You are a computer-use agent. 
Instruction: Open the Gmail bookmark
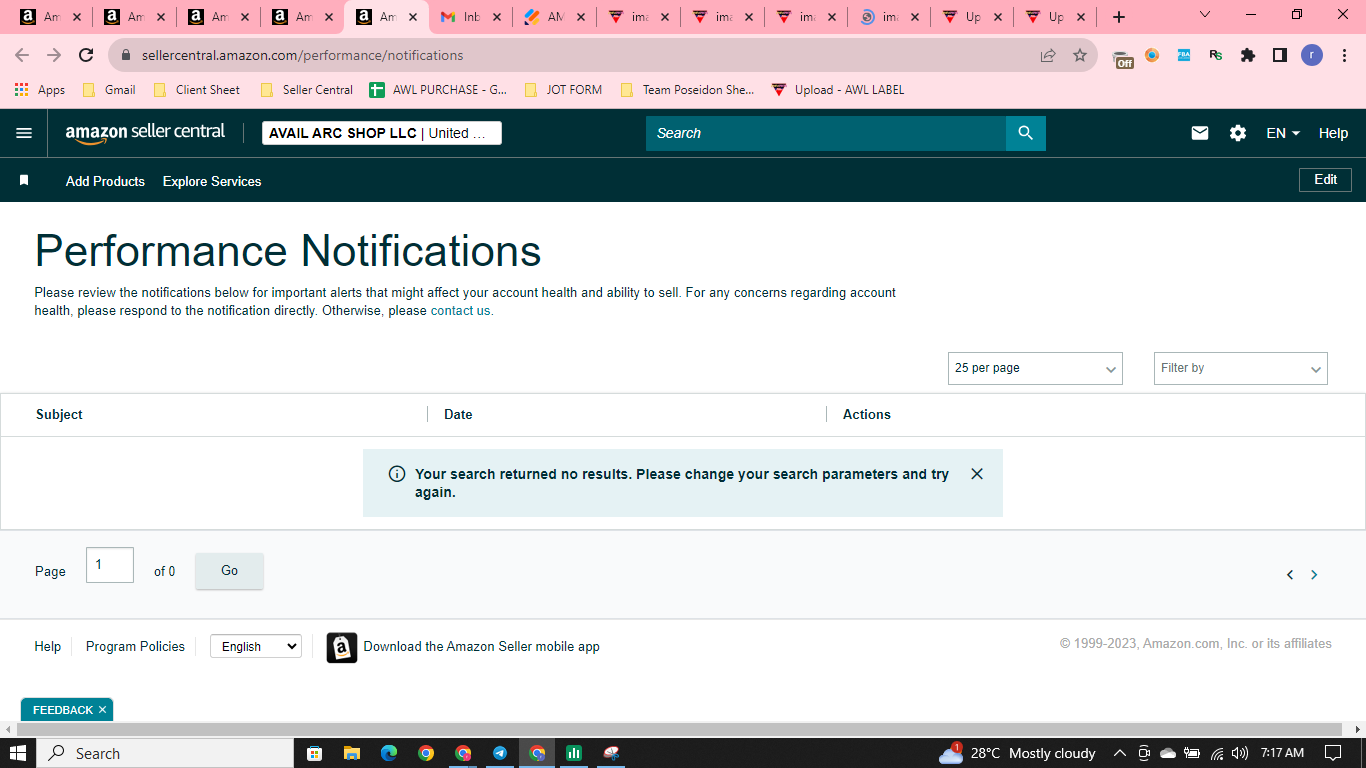(109, 90)
